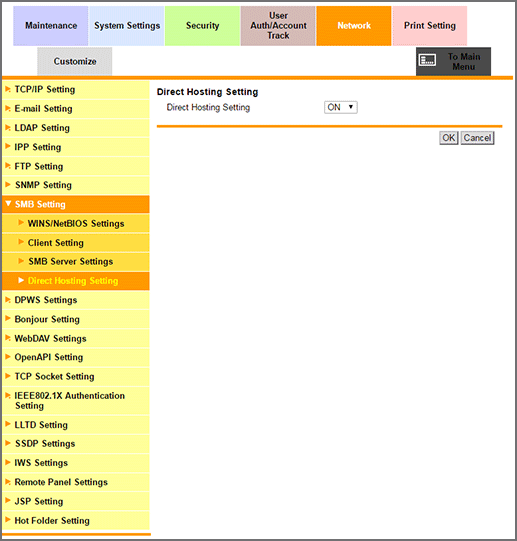This screenshot has height=541, width=517.
Task: Click arrow icon beside WebDAV Settings
Action: (8, 338)
